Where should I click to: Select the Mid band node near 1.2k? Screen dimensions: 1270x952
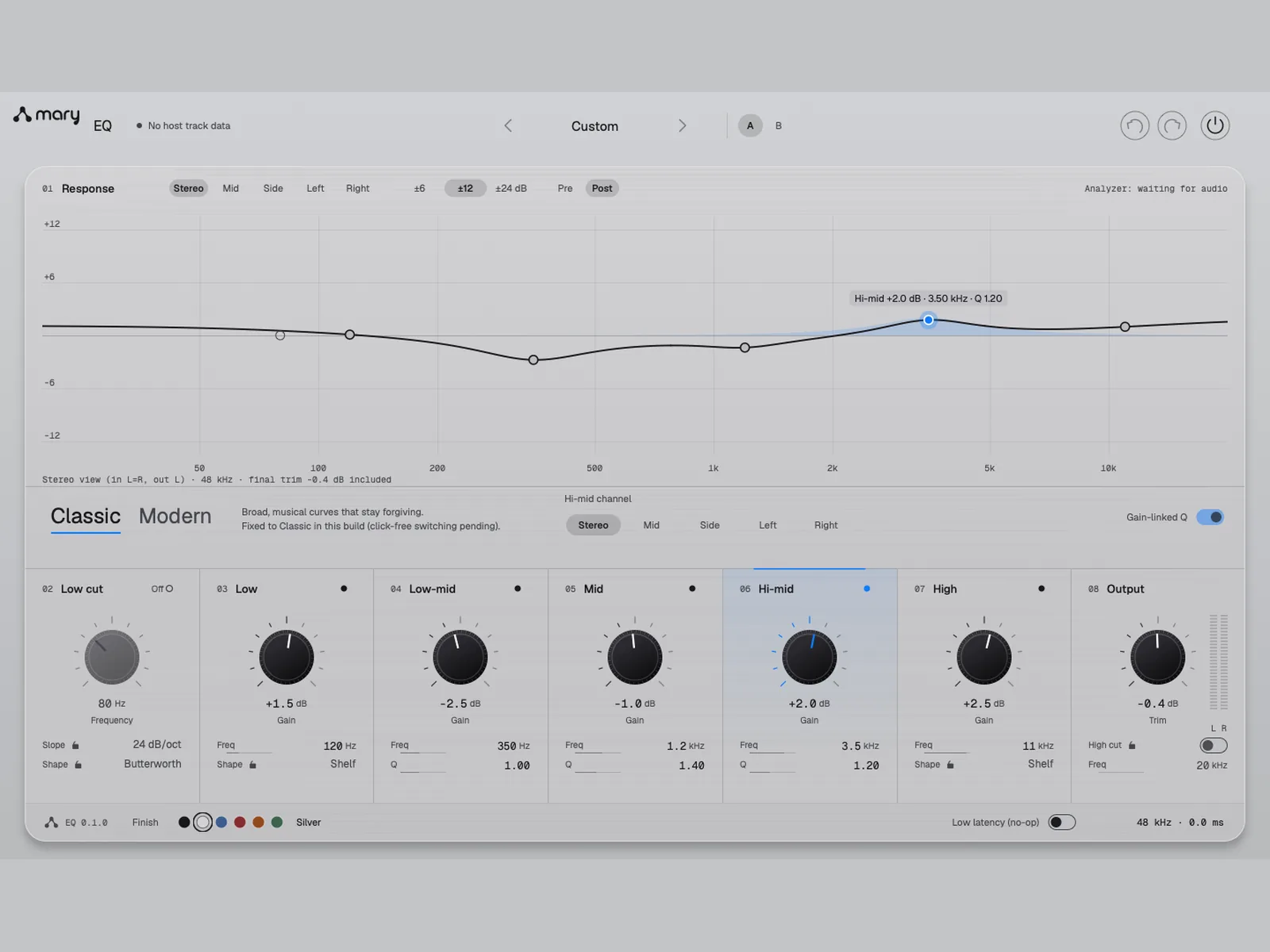(745, 347)
